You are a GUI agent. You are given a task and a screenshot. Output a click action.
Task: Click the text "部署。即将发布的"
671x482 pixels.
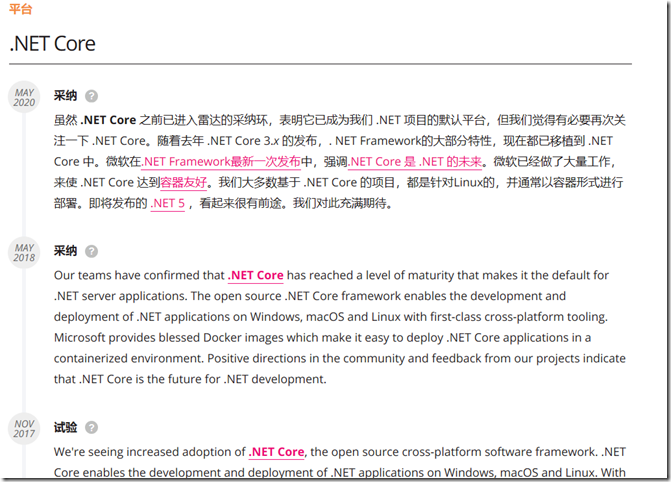click(x=101, y=203)
